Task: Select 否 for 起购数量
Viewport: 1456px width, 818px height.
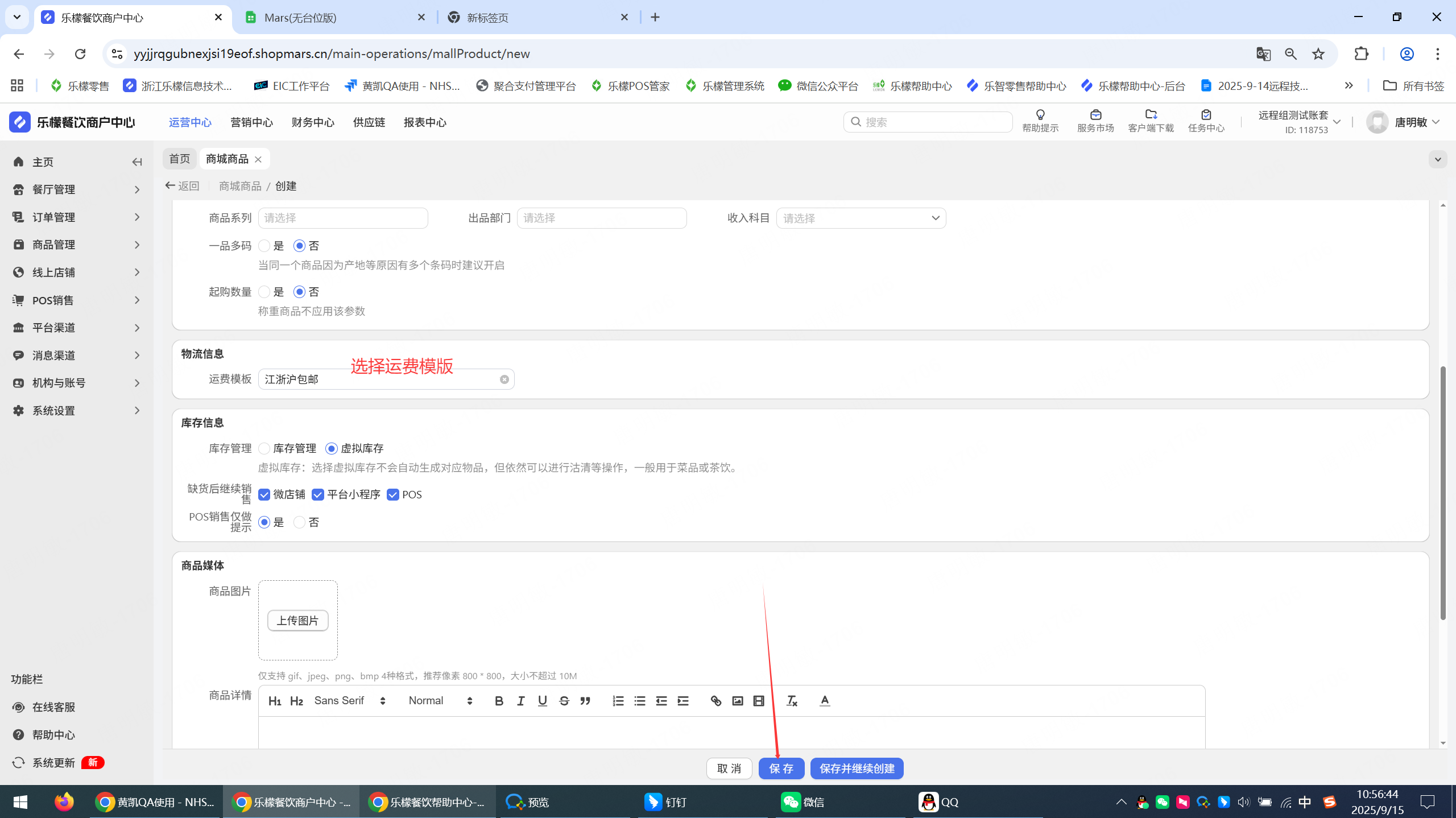Action: pyautogui.click(x=299, y=292)
